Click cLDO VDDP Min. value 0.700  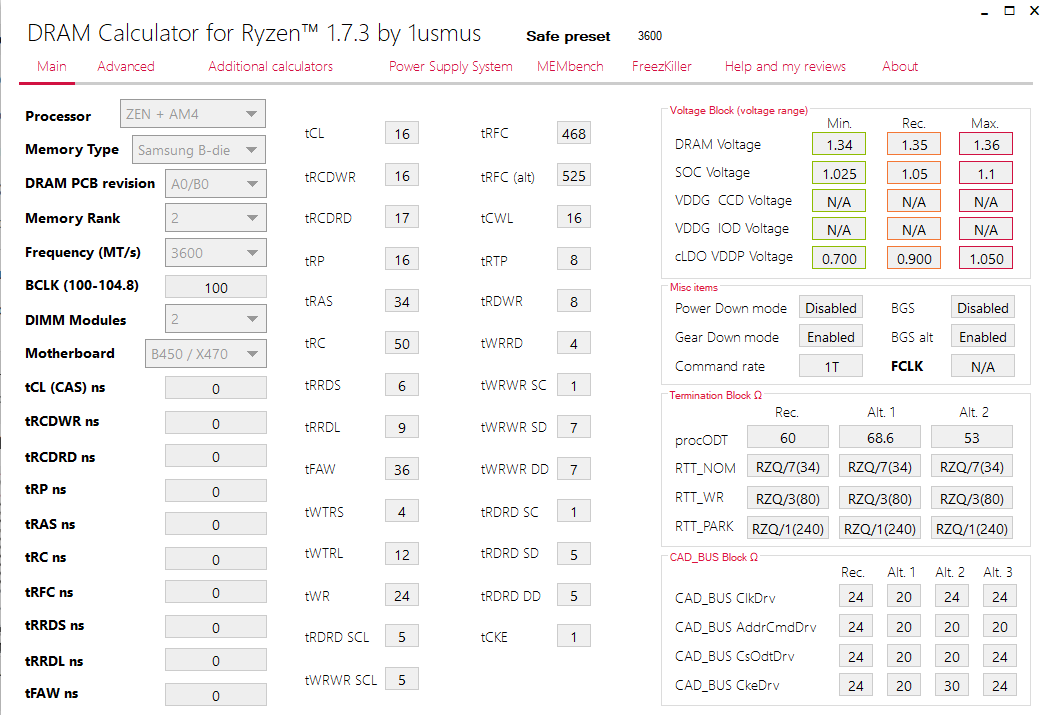click(839, 258)
